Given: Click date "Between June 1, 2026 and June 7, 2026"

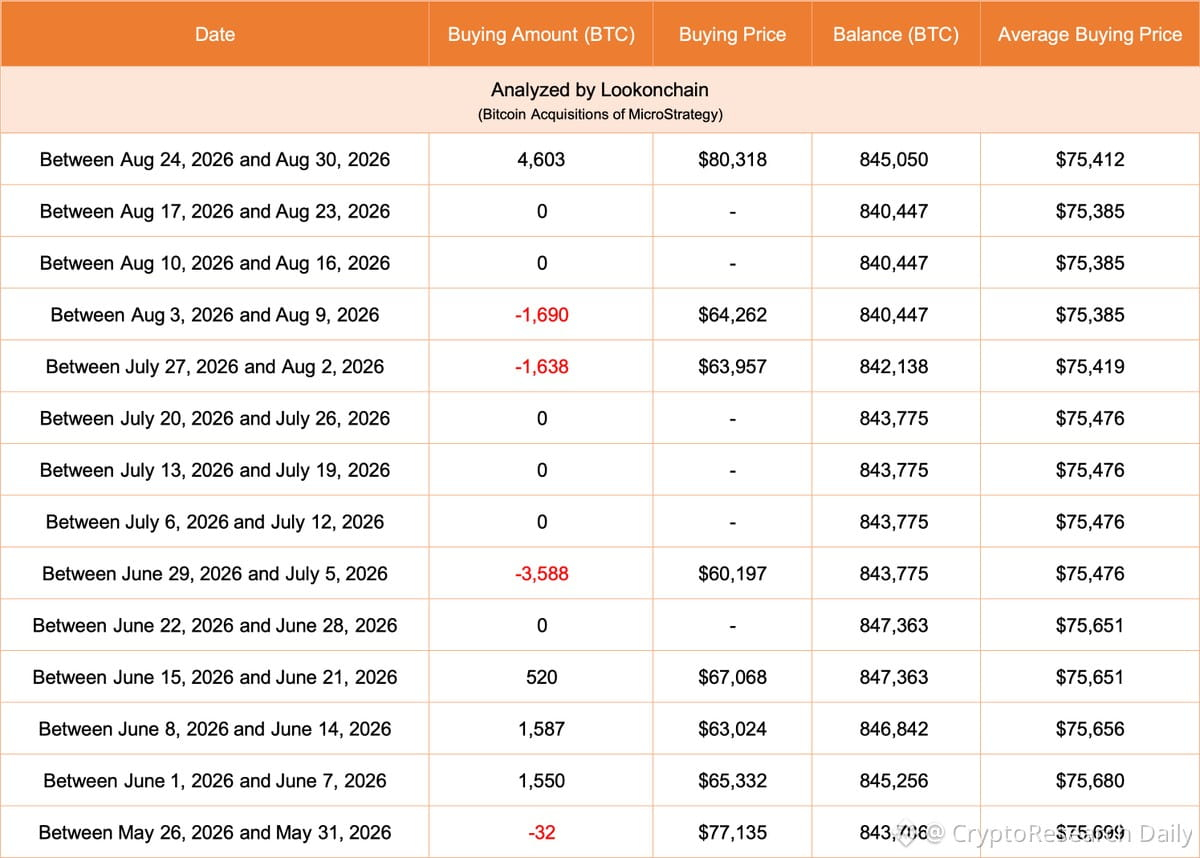Looking at the screenshot, I should 215,781.
